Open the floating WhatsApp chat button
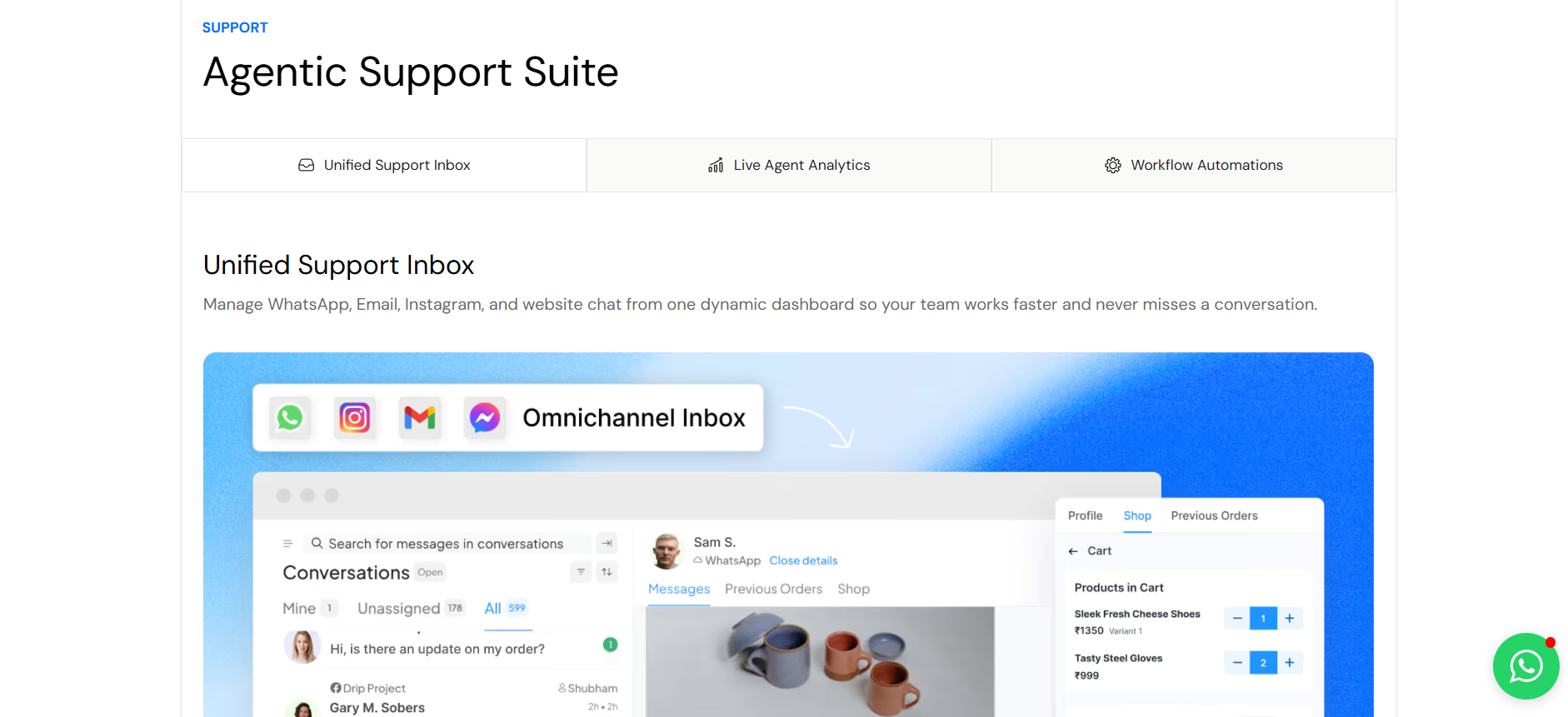Screen dimensions: 1568x717 tap(1526, 666)
